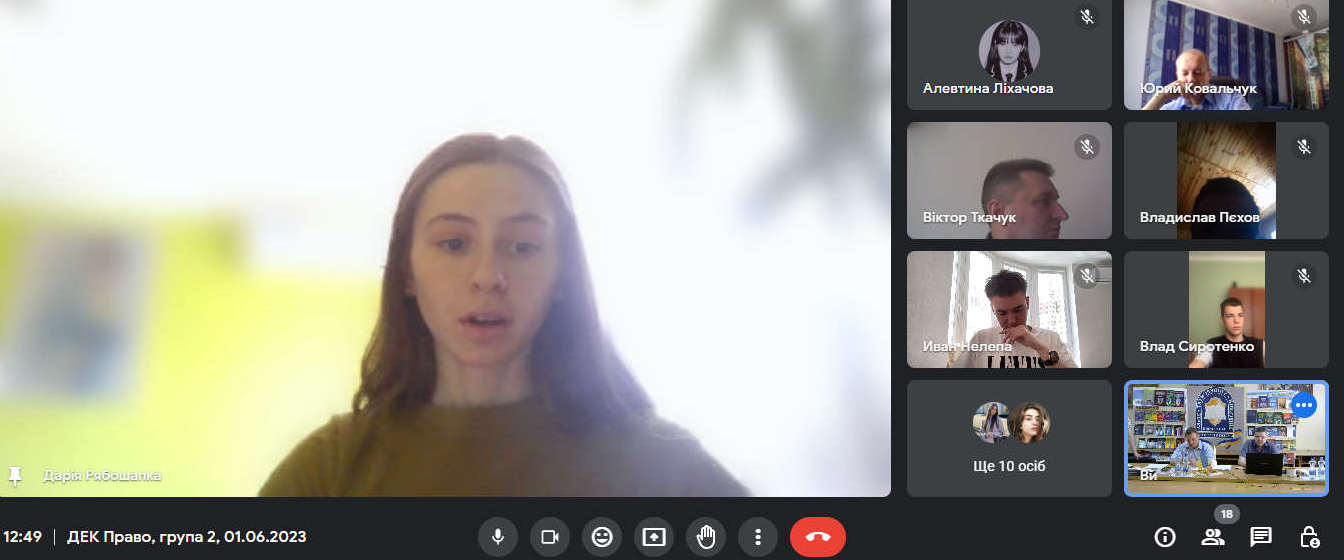Expand the 'Ще 10 осіб' participants tile
Image resolution: width=1344 pixels, height=560 pixels.
tap(1009, 438)
